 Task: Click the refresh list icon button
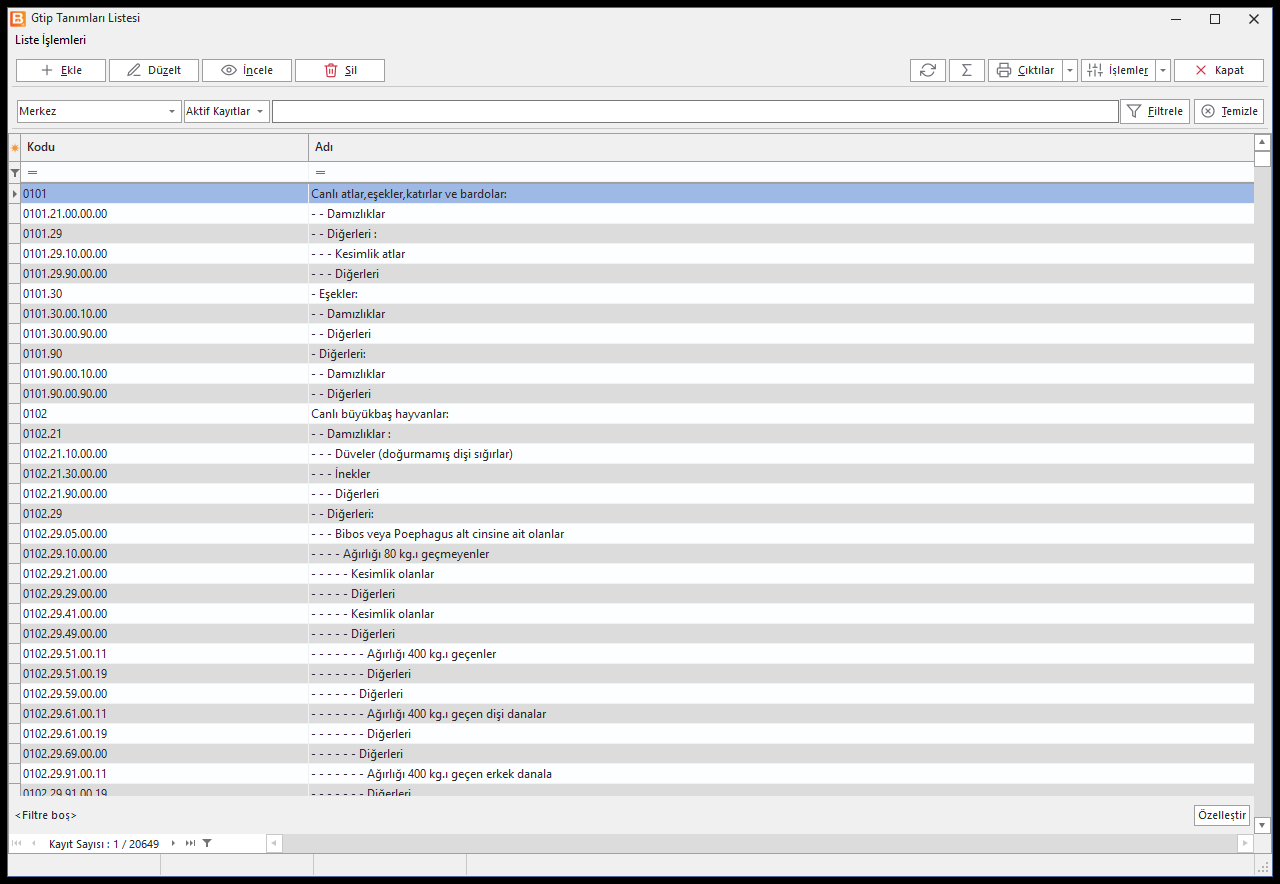[x=928, y=70]
